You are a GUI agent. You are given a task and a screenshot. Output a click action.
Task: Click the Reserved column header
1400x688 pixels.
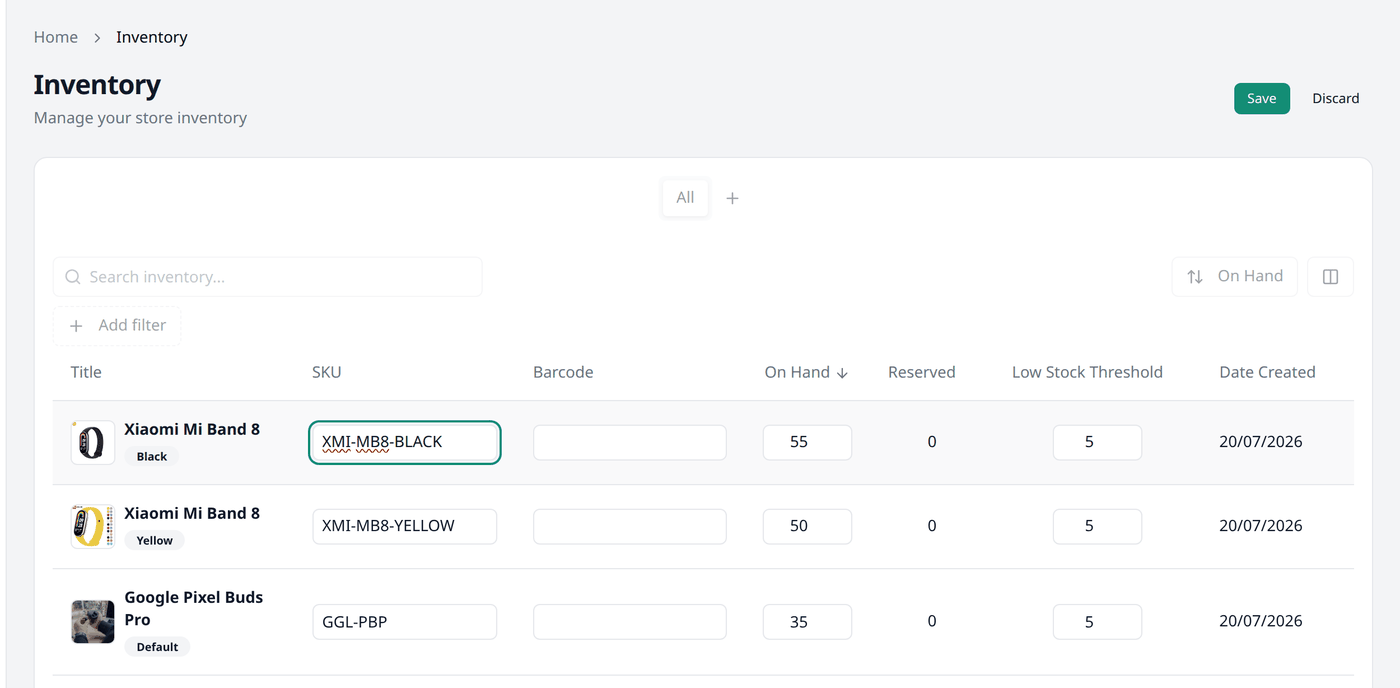(922, 372)
